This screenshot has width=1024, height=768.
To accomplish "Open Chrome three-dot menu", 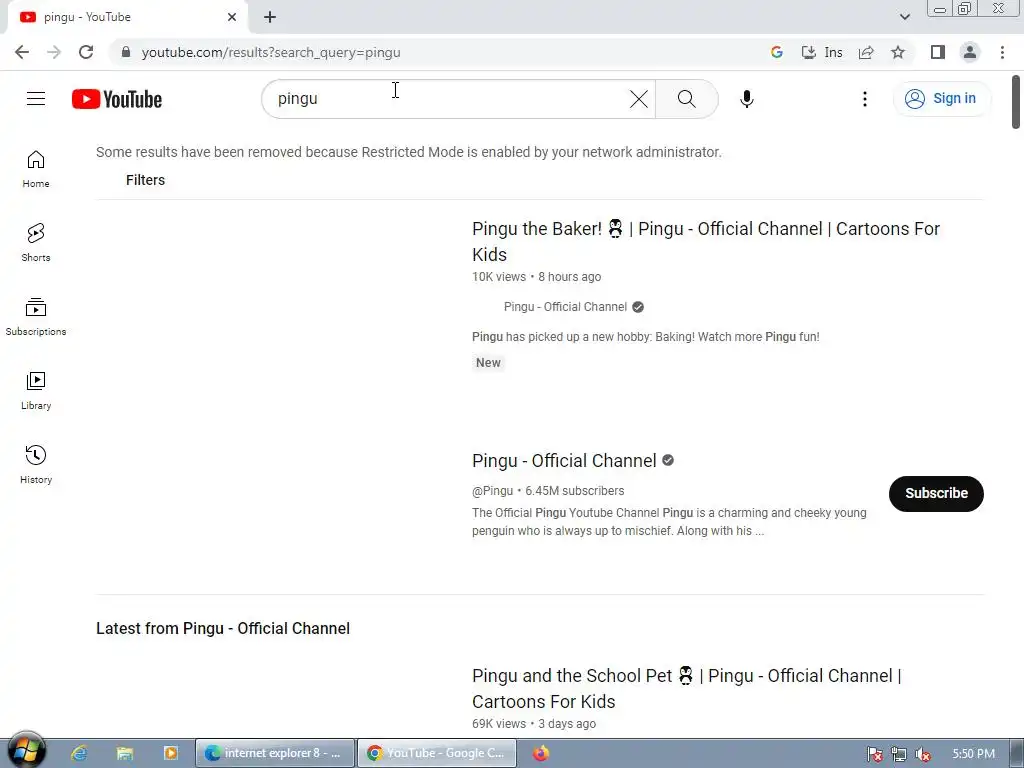I will (x=1002, y=52).
